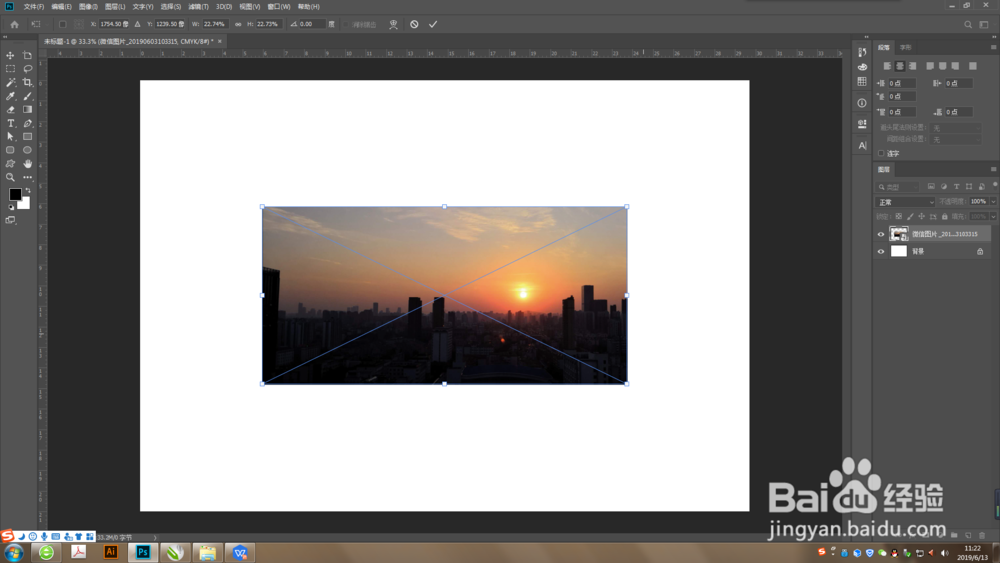The height and width of the screenshot is (563, 1000).
Task: Filter layers by type layers
Action: 957,187
